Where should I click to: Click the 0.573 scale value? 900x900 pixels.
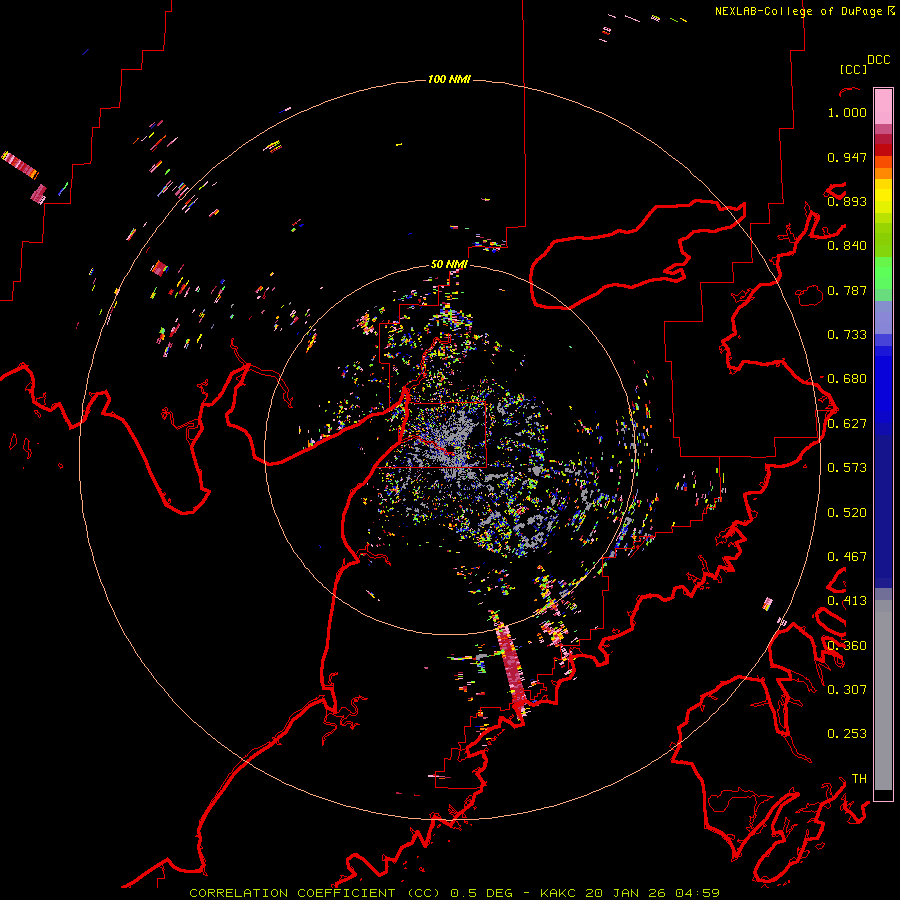click(x=847, y=468)
